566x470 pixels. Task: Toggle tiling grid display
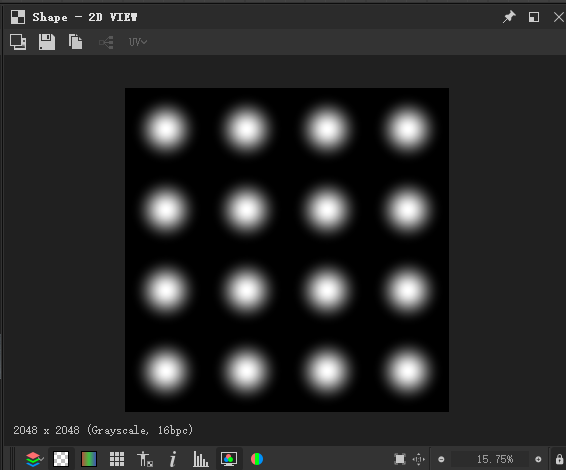[x=117, y=459]
